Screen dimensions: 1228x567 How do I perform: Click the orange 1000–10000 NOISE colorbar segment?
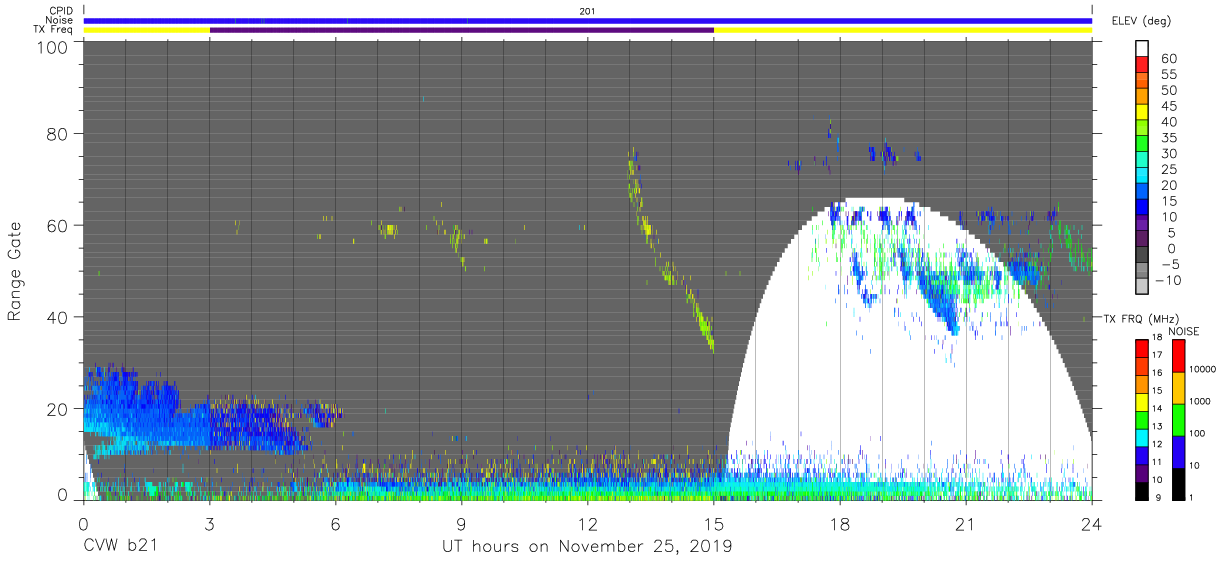coord(1177,387)
